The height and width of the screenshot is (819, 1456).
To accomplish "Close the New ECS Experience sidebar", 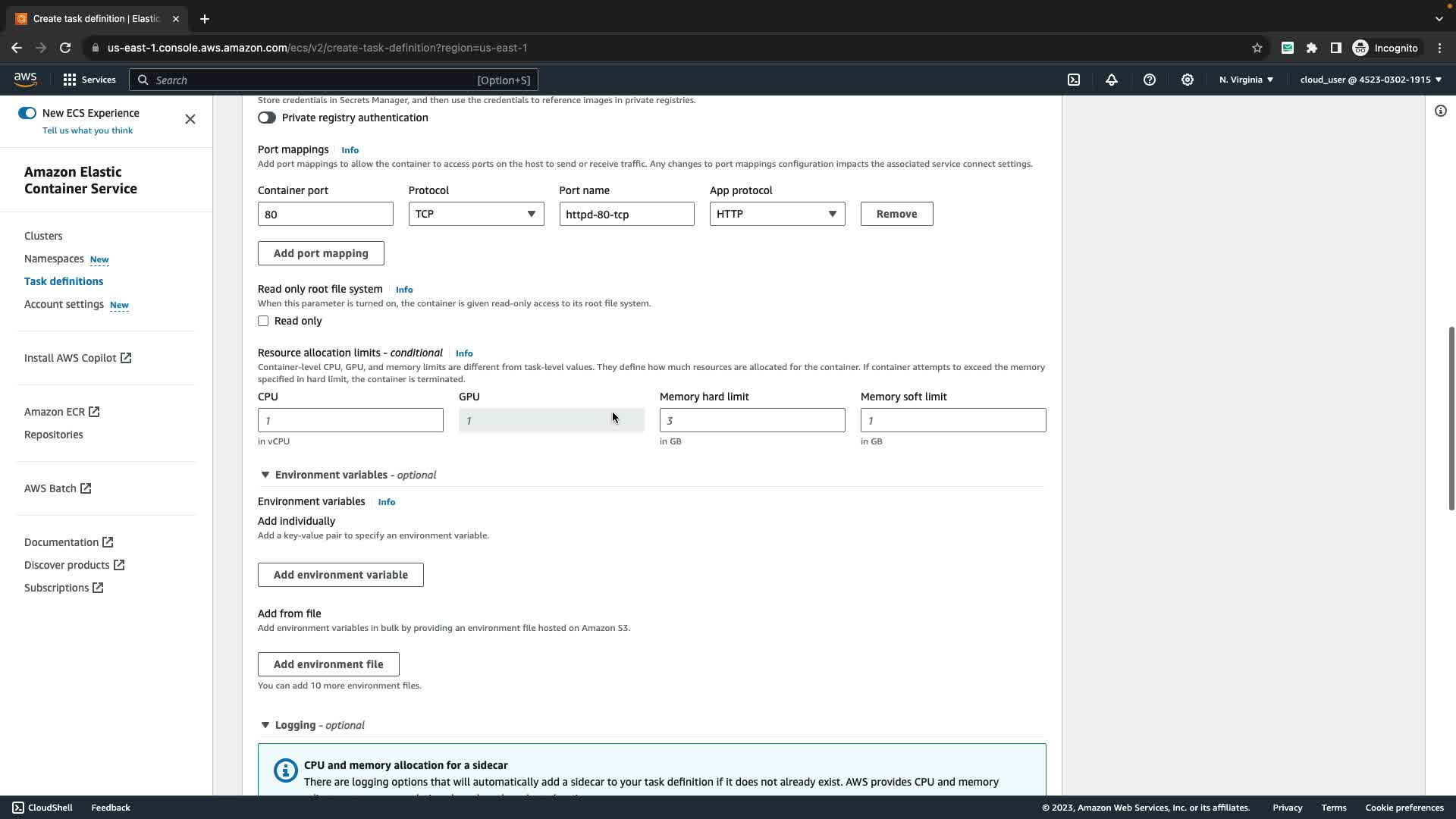I will [x=190, y=119].
